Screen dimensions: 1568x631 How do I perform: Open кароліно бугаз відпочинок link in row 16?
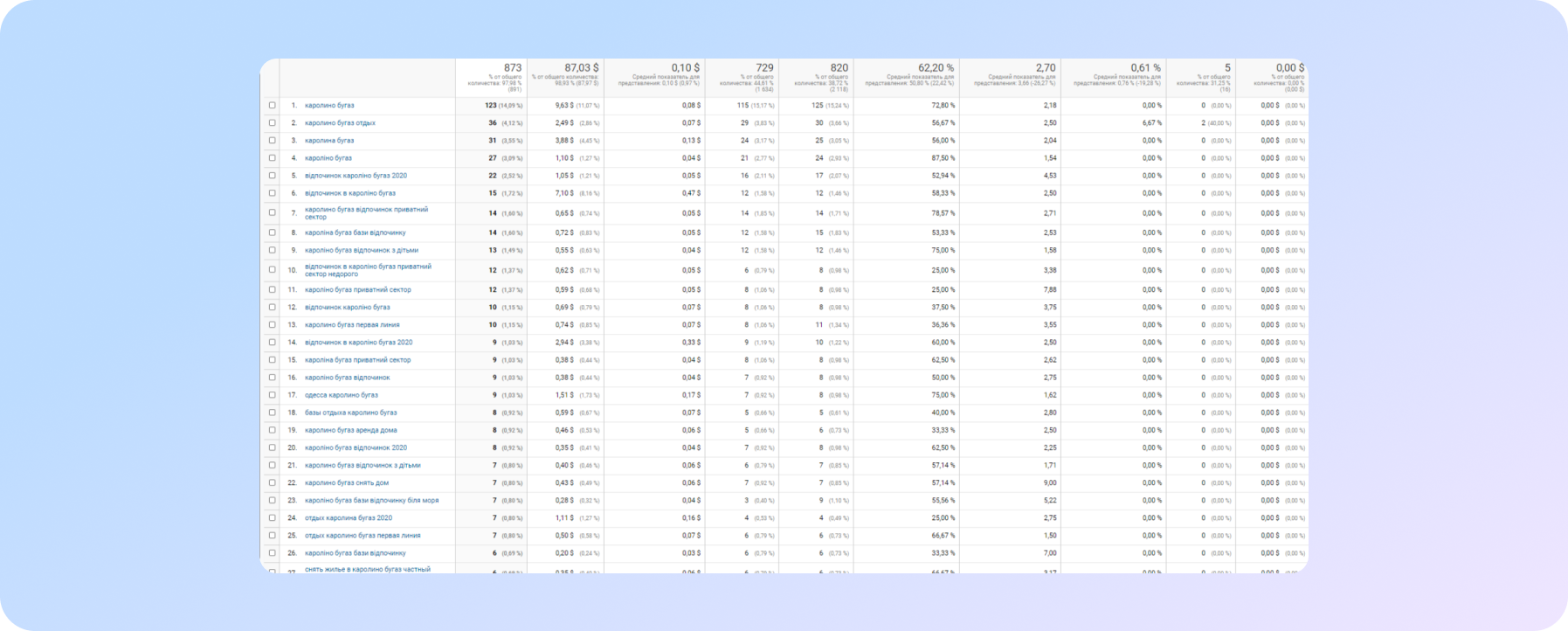pos(348,378)
